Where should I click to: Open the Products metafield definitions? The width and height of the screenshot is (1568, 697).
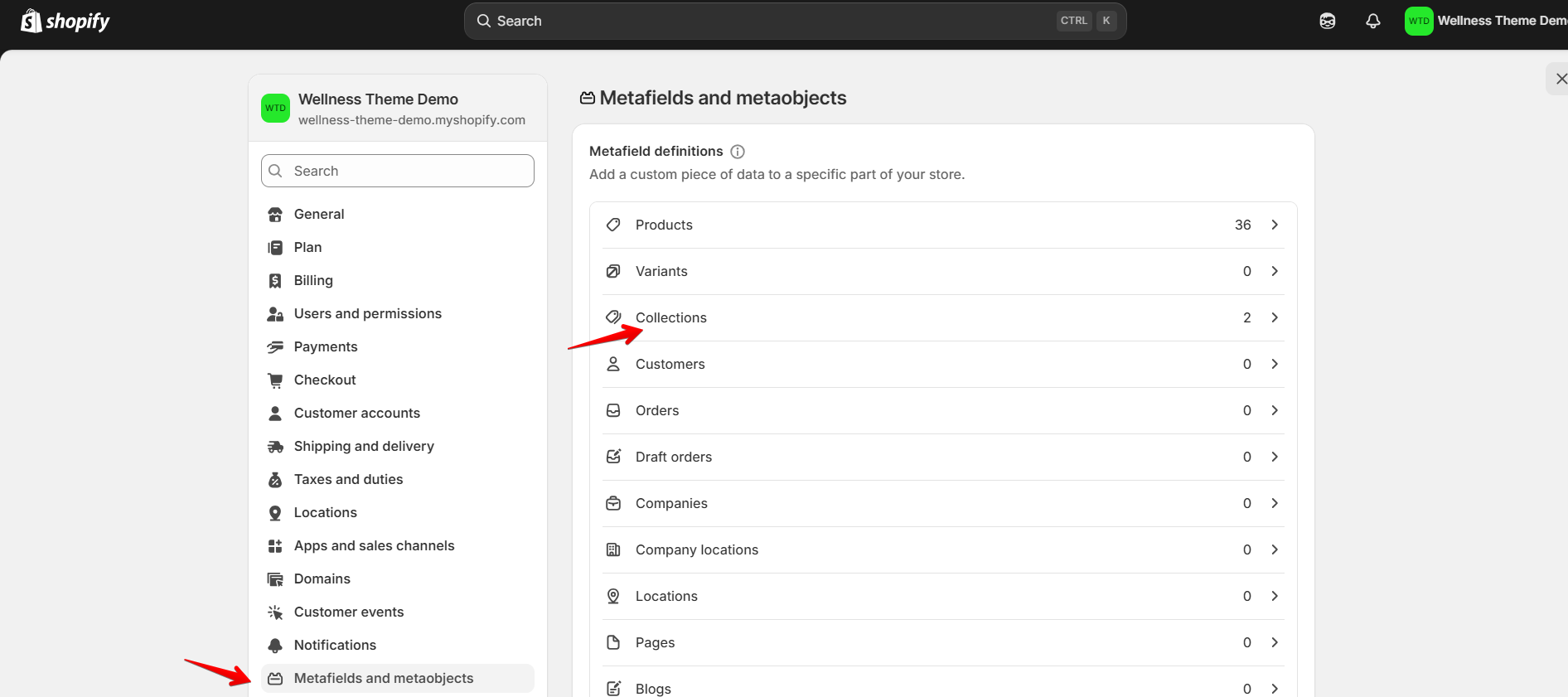[x=943, y=225]
